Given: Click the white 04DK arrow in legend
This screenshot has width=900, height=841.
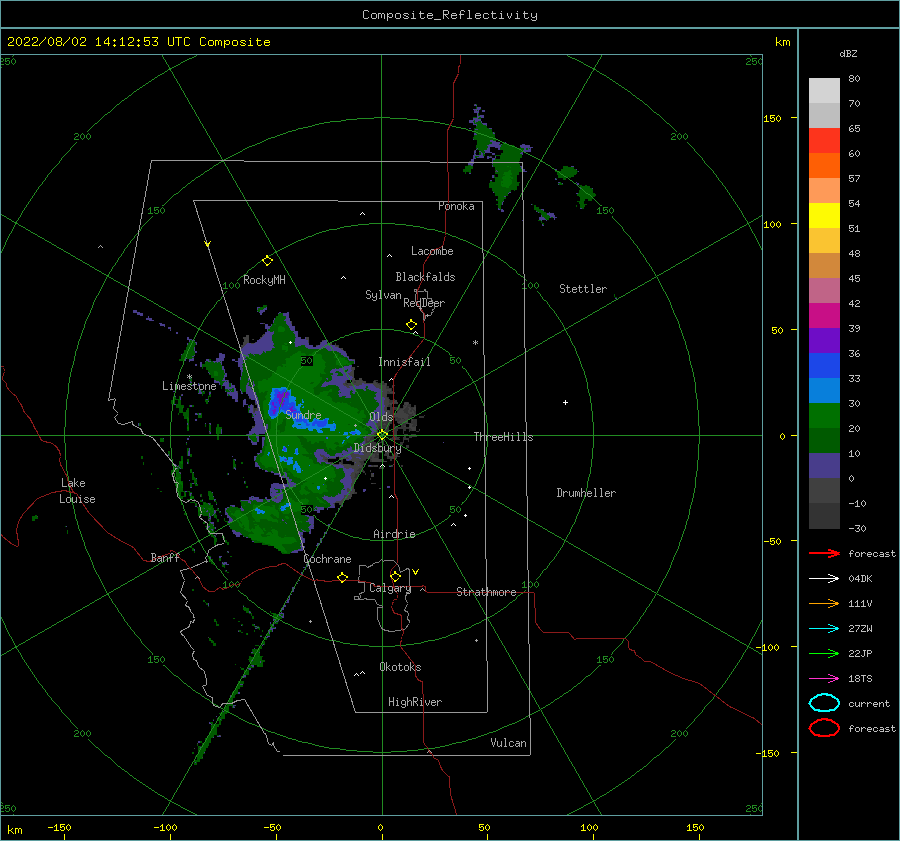Looking at the screenshot, I should point(824,579).
